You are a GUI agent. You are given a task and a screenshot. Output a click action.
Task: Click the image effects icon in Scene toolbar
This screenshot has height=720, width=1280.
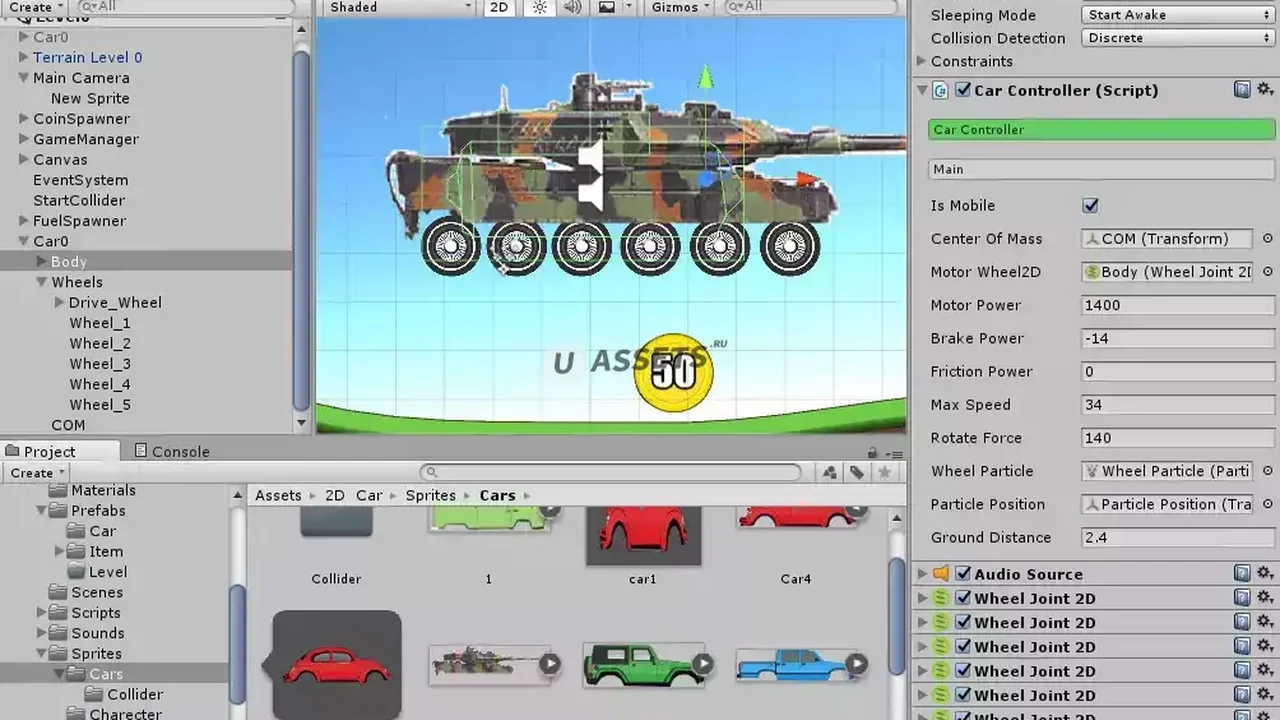tap(607, 7)
